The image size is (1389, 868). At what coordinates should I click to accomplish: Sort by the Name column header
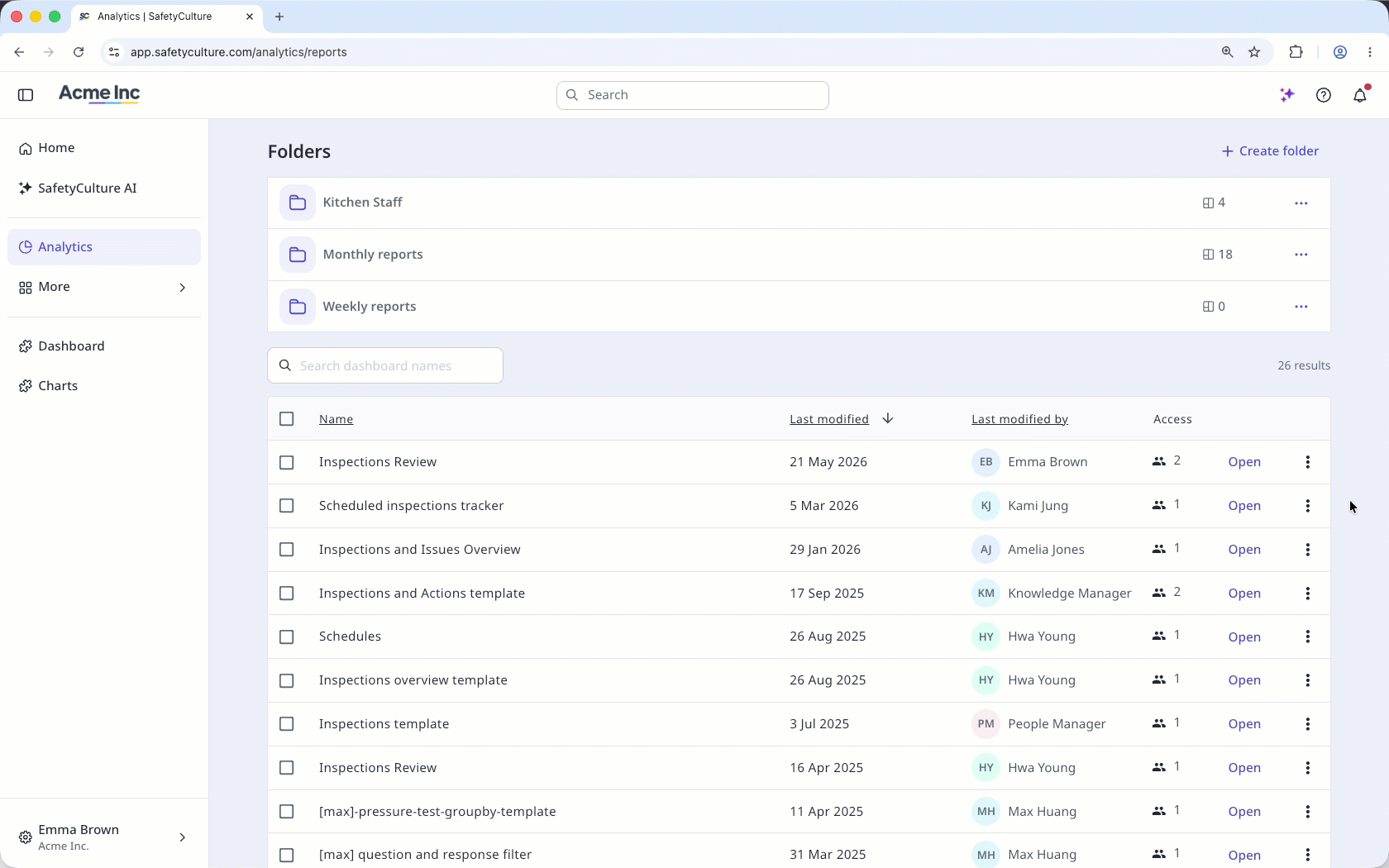(x=336, y=419)
